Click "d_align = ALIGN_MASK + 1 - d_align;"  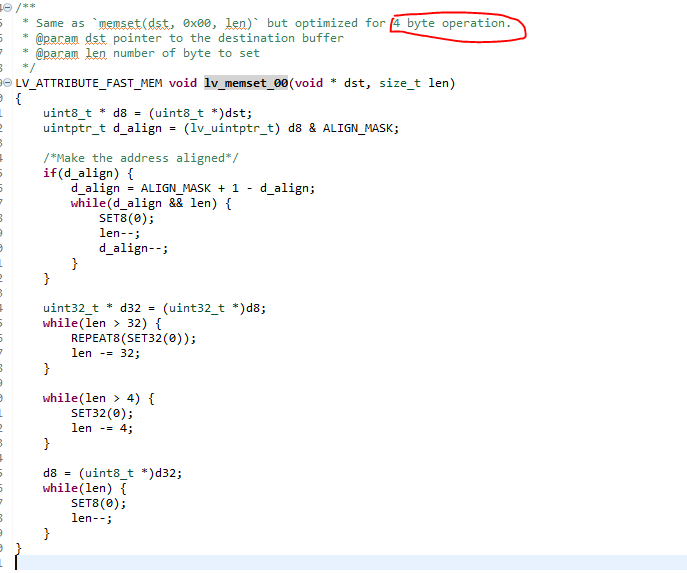193,188
